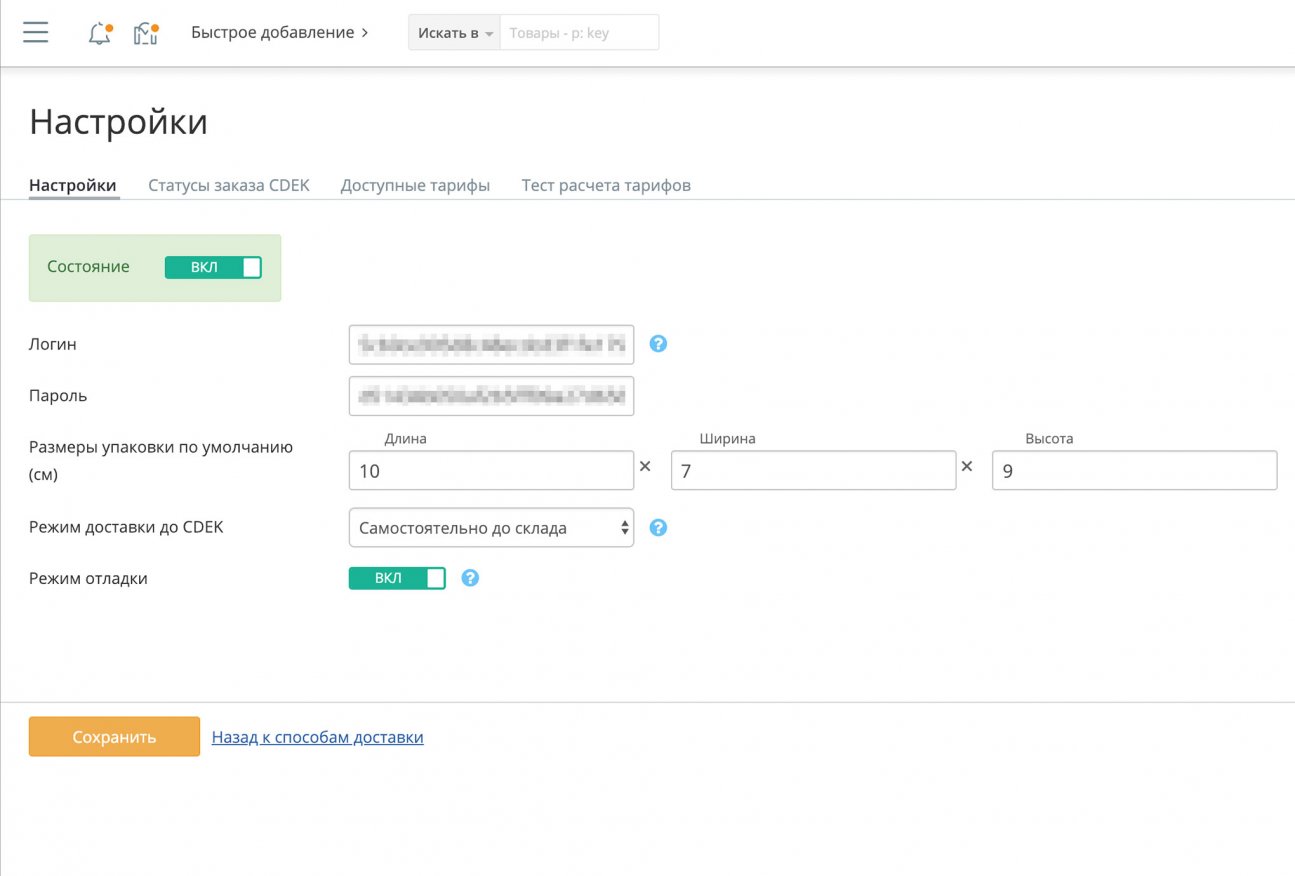Open the Режим доставки до CDEK dropdown
Screen dimensions: 1295x876
coord(491,528)
